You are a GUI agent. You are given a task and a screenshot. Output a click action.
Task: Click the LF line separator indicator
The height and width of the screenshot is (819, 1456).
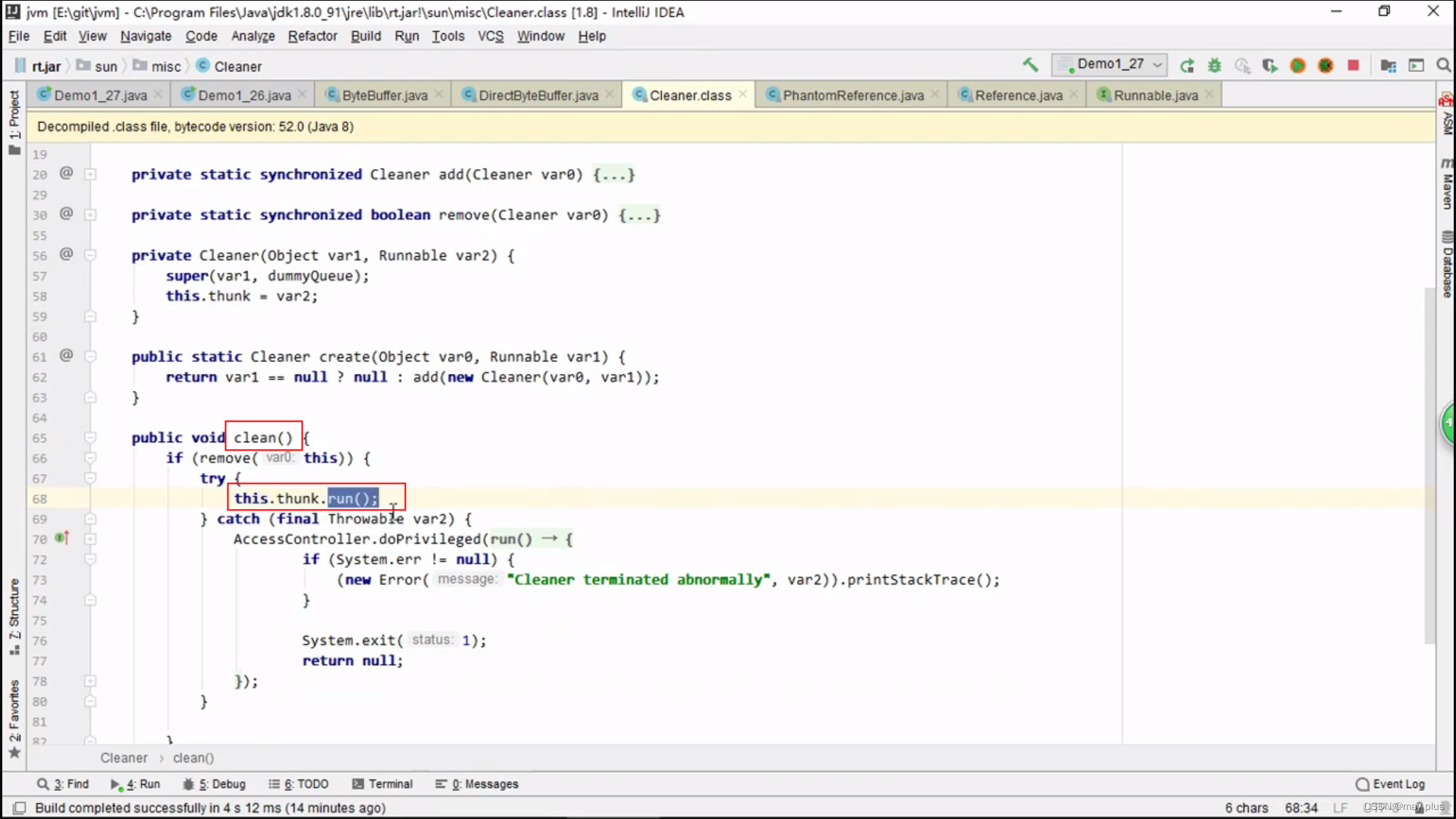[1340, 808]
